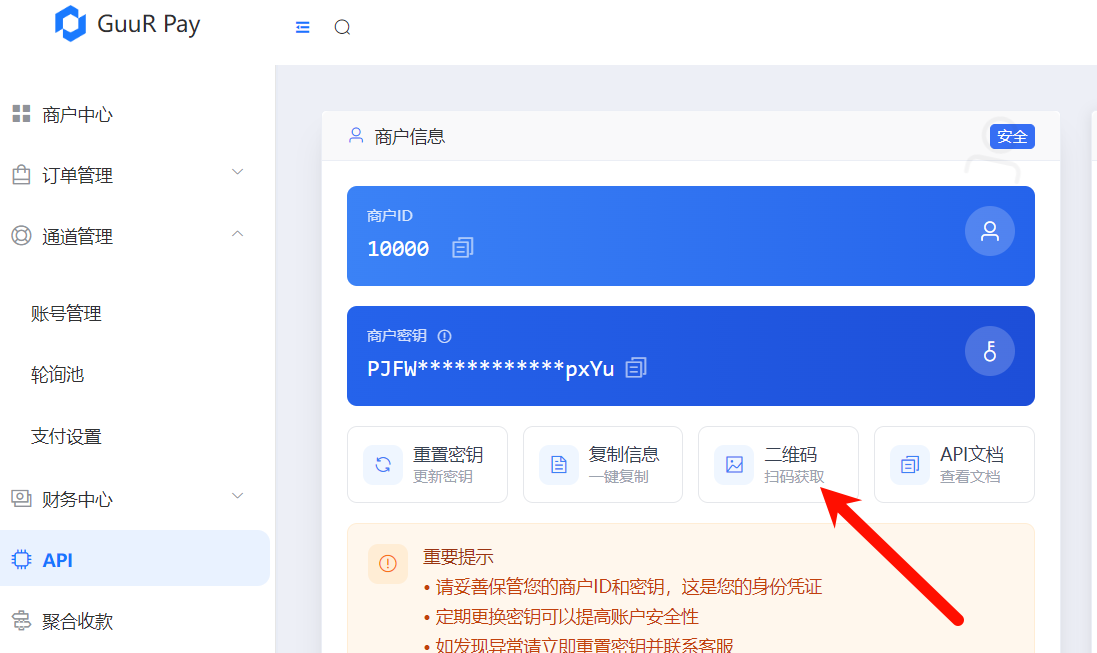Screen dimensions: 1097x653
Task: Click the GuuR Pay logo icon
Action: tap(69, 23)
